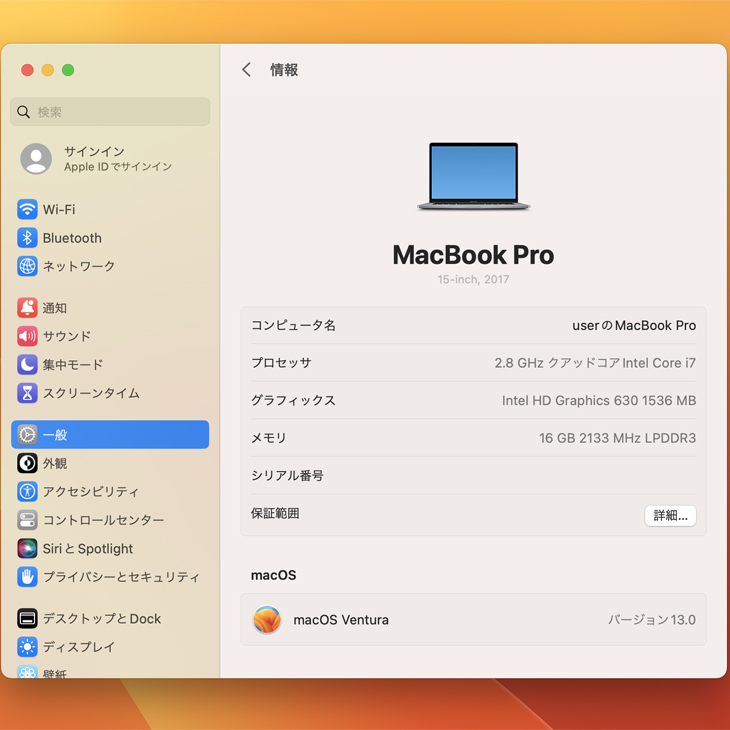Click the MacBook Pro laptop image

click(x=473, y=176)
